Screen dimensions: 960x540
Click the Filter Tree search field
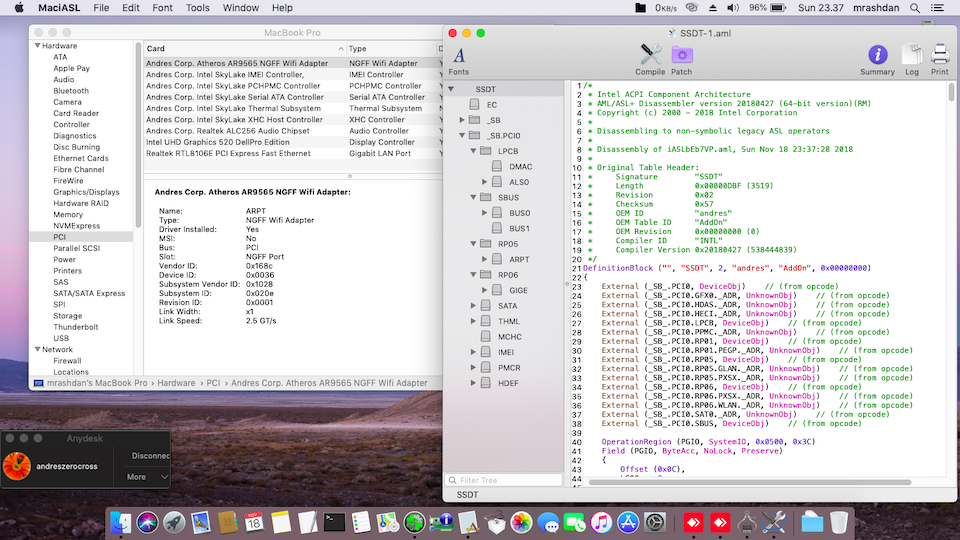tap(505, 480)
